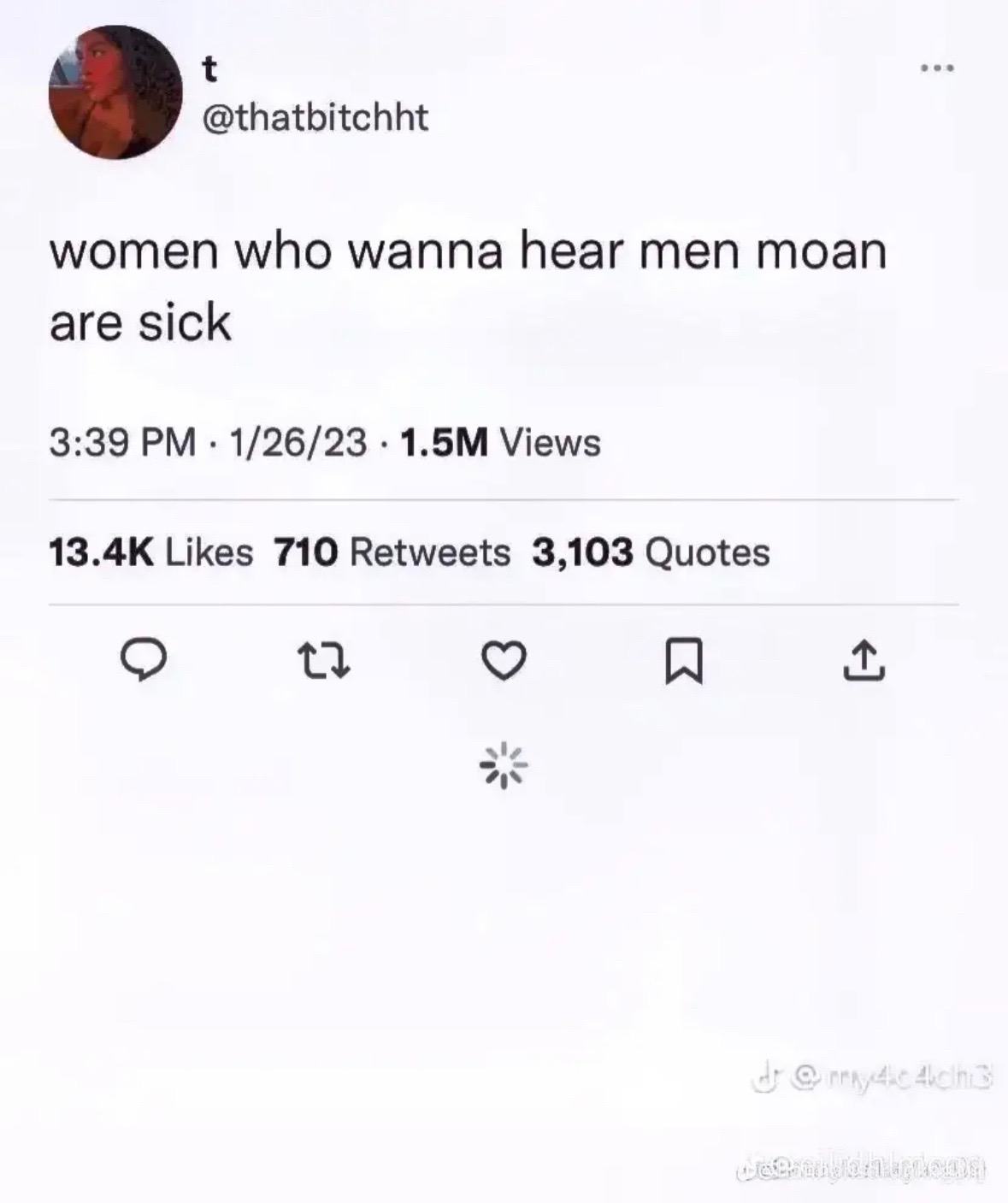Click the loading spinner below actions
The height and width of the screenshot is (1203, 1008).
point(504,764)
